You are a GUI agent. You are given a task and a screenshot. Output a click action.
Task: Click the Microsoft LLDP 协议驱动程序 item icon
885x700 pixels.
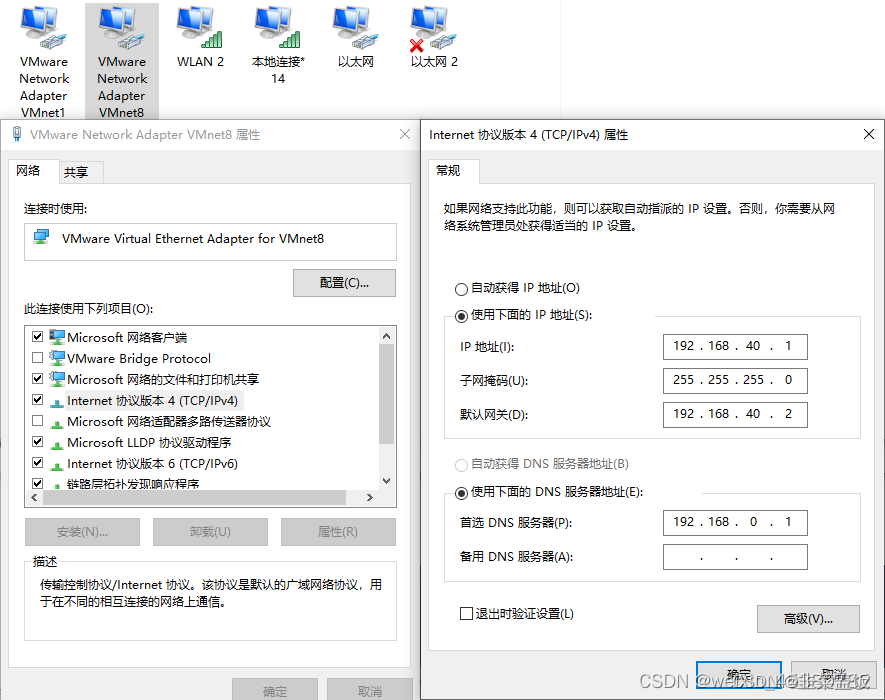57,444
